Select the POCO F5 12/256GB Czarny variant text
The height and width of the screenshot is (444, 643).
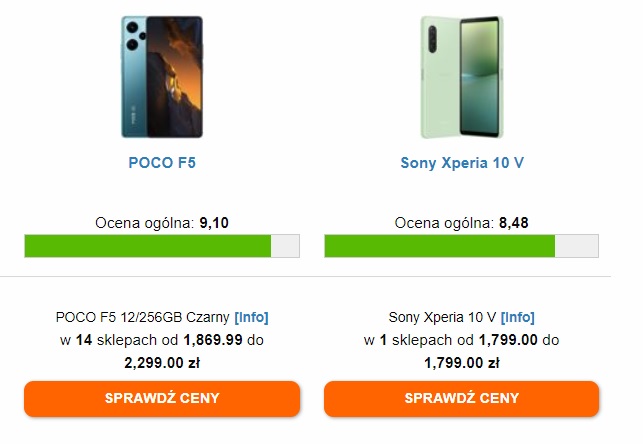(143, 317)
